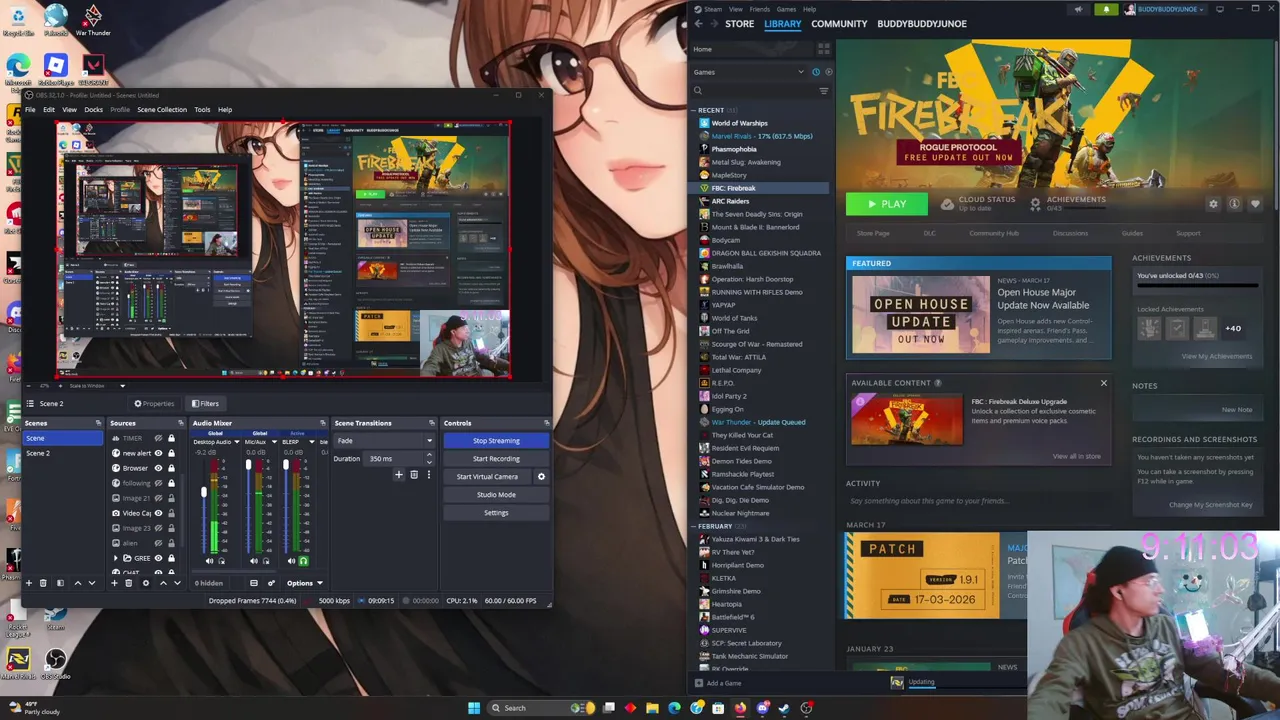Hide the Video Capture source
This screenshot has width=1280, height=720.
[x=158, y=513]
